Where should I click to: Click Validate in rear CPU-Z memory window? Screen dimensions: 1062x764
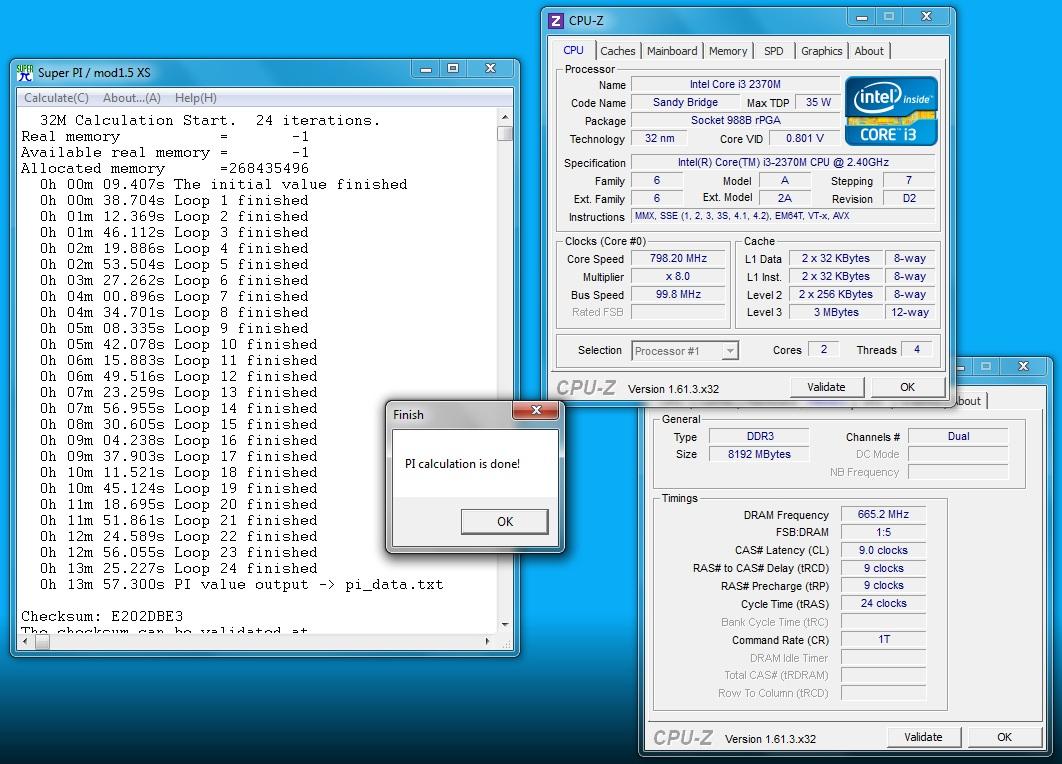[x=923, y=737]
